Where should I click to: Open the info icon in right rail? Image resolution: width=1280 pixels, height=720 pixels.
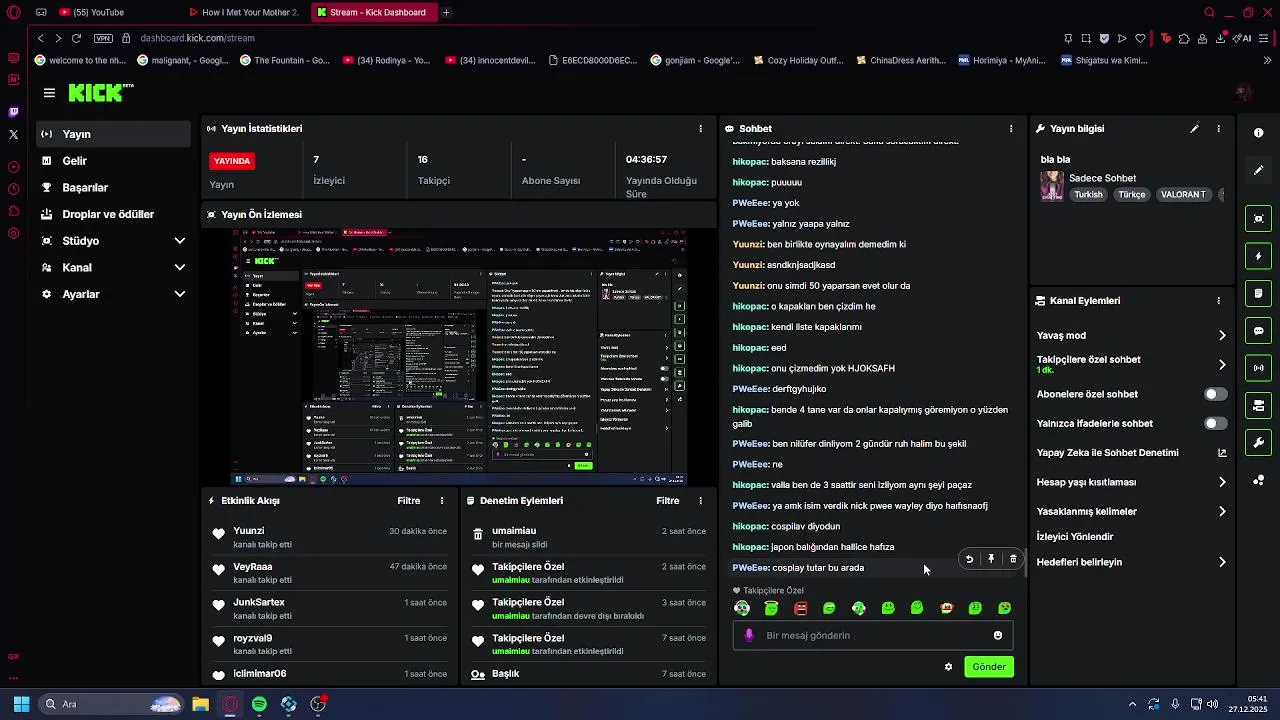coord(1258,133)
